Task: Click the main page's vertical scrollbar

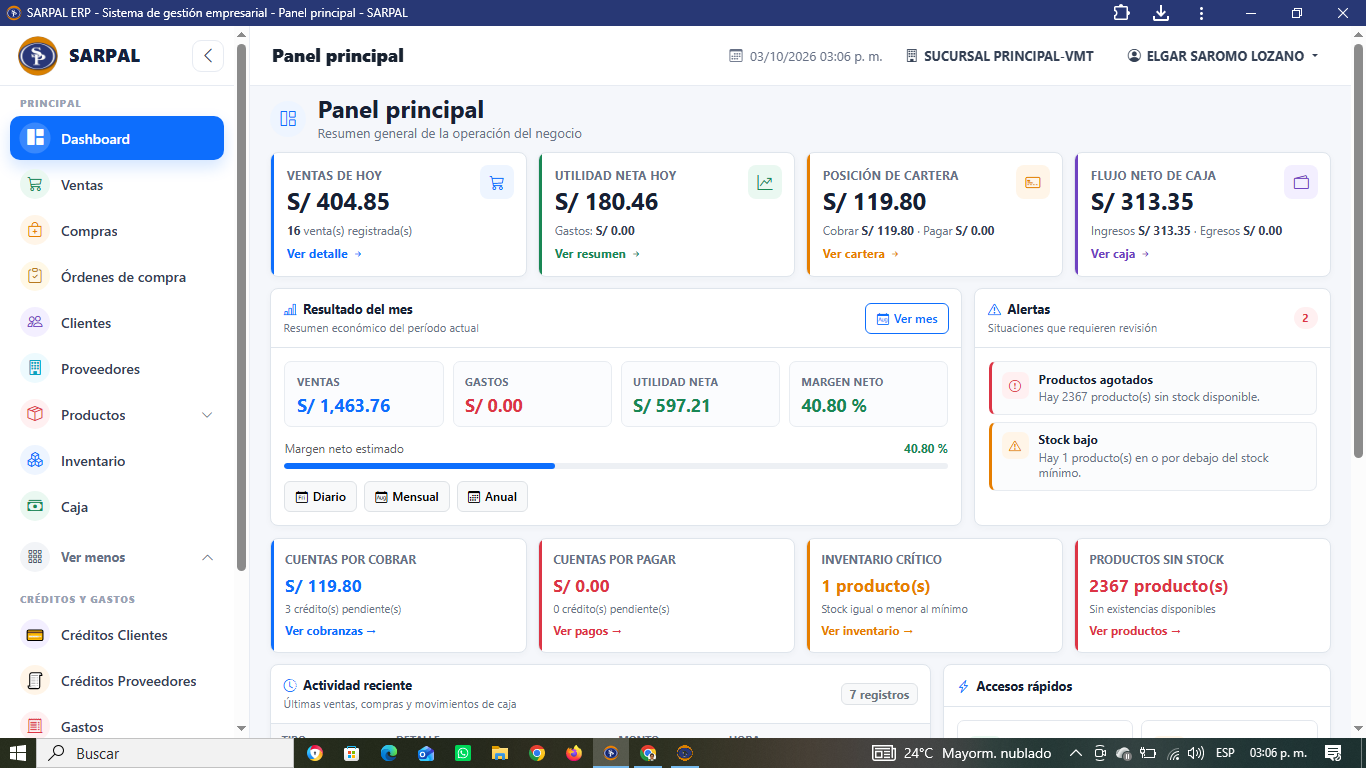Action: [1359, 250]
